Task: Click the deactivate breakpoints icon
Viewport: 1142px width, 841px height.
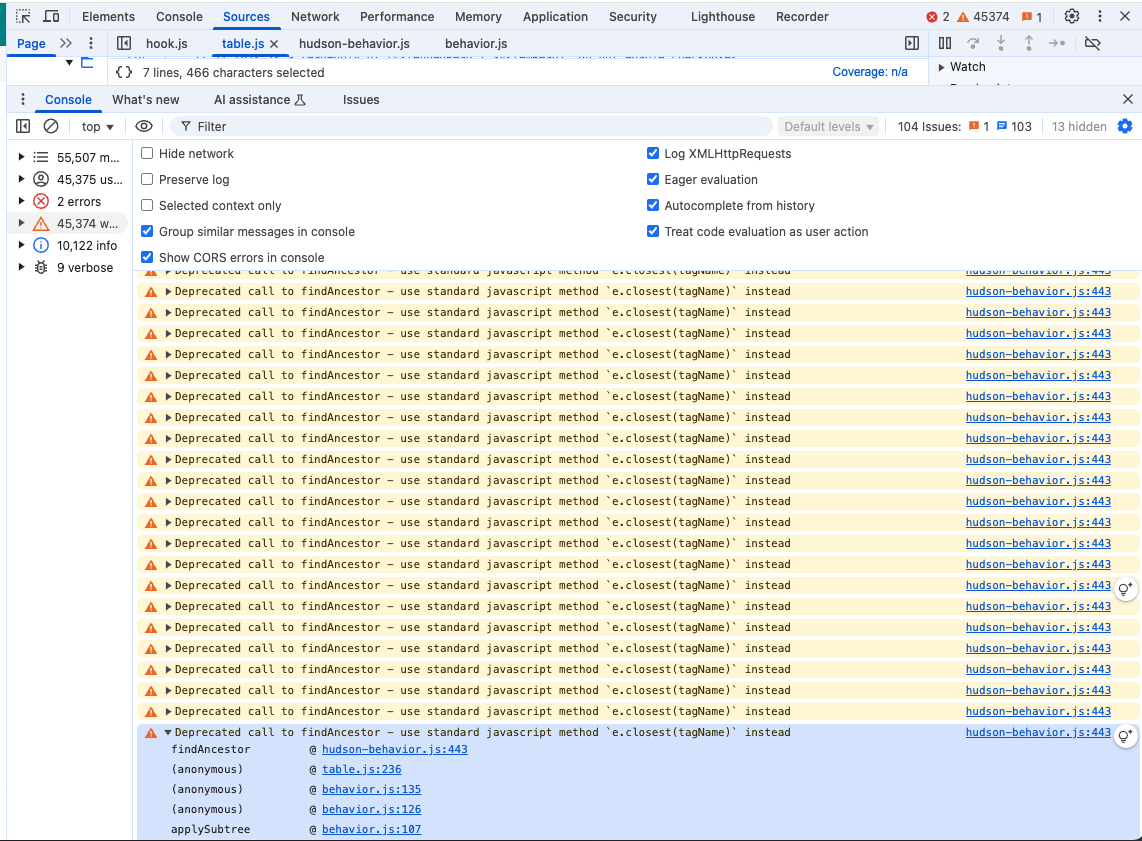Action: [x=1092, y=43]
